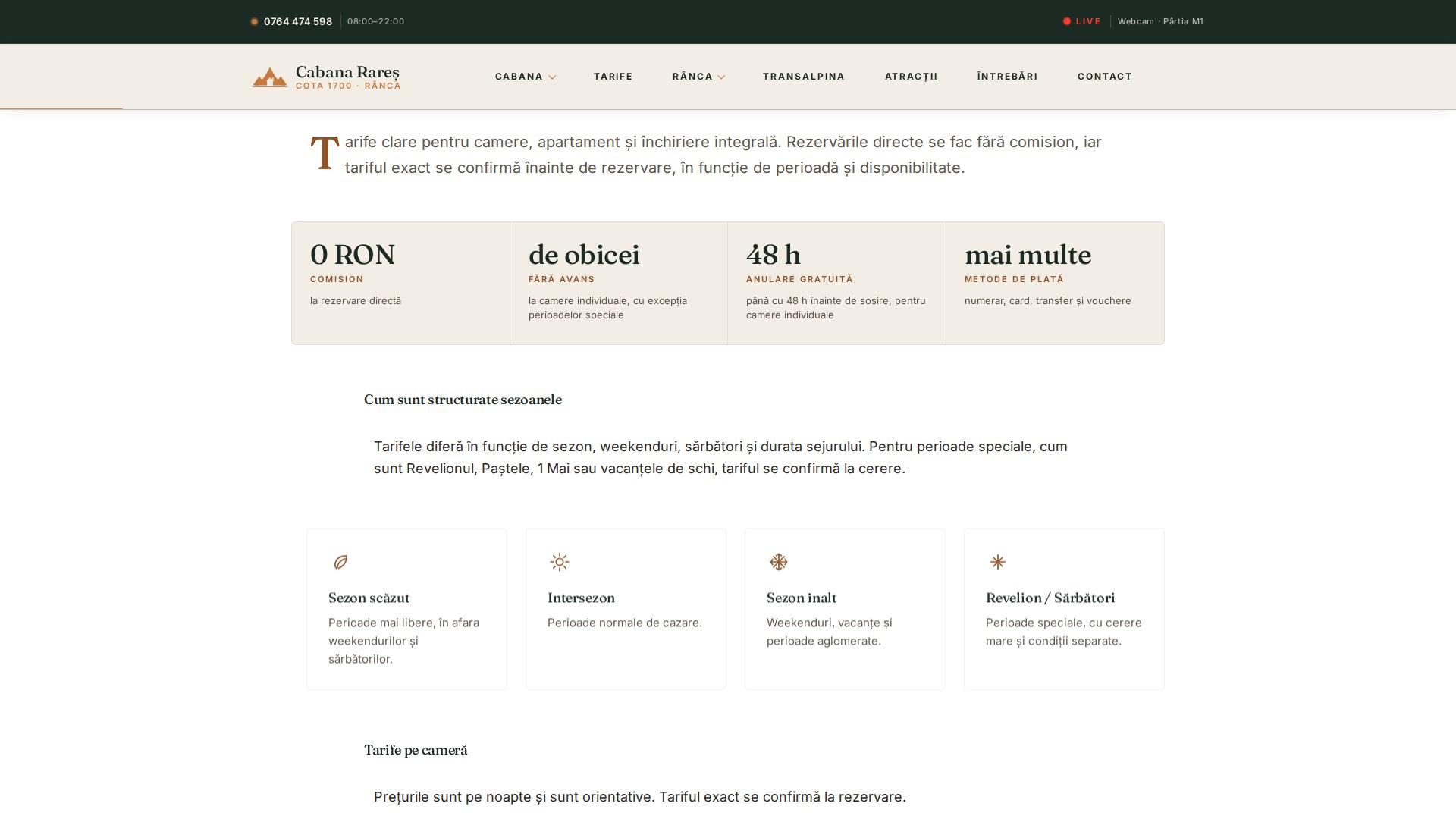Click 'la rezervare directă' text
This screenshot has height=819, width=1456.
(356, 301)
